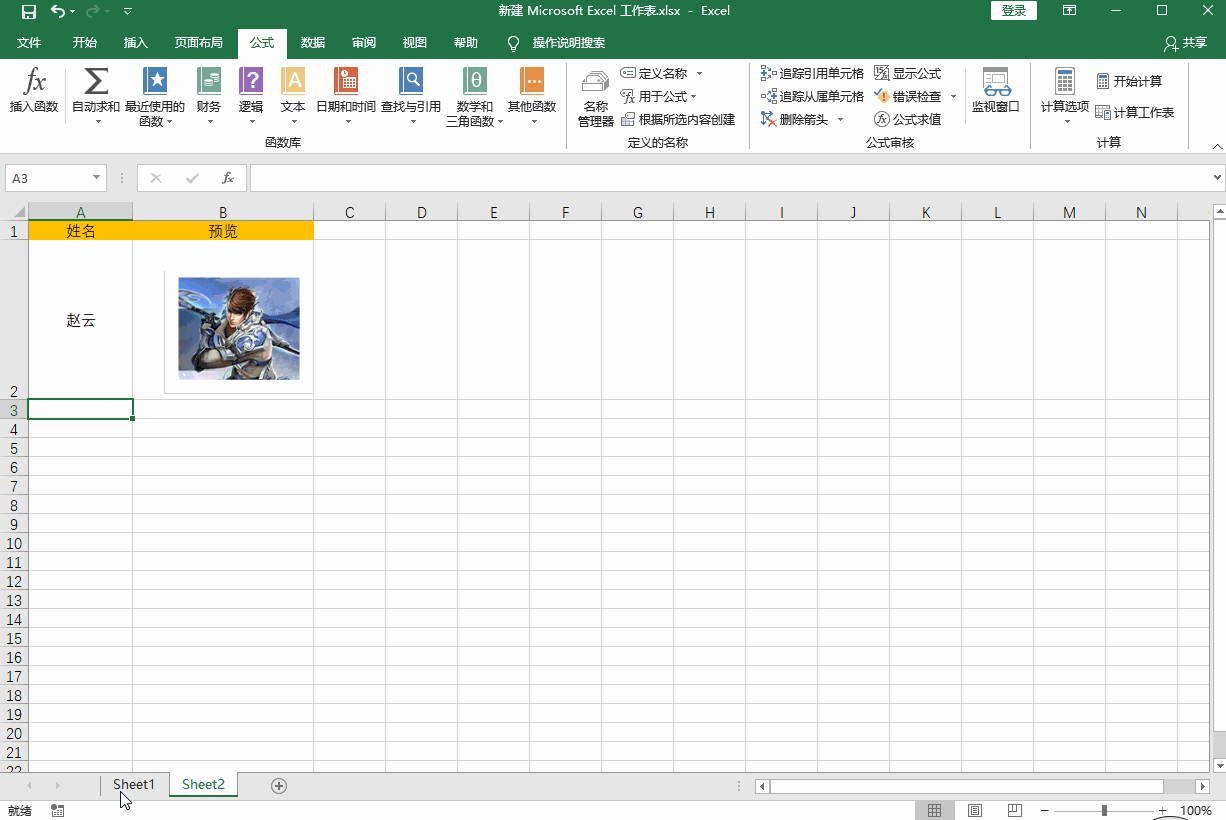Screen dimensions: 1226x820
Task: Open the Watch Window (监视窗口)
Action: 996,91
